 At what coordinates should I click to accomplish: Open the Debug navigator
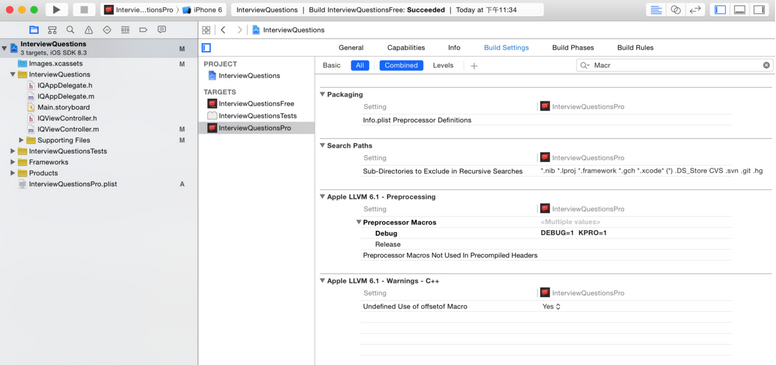click(x=125, y=30)
